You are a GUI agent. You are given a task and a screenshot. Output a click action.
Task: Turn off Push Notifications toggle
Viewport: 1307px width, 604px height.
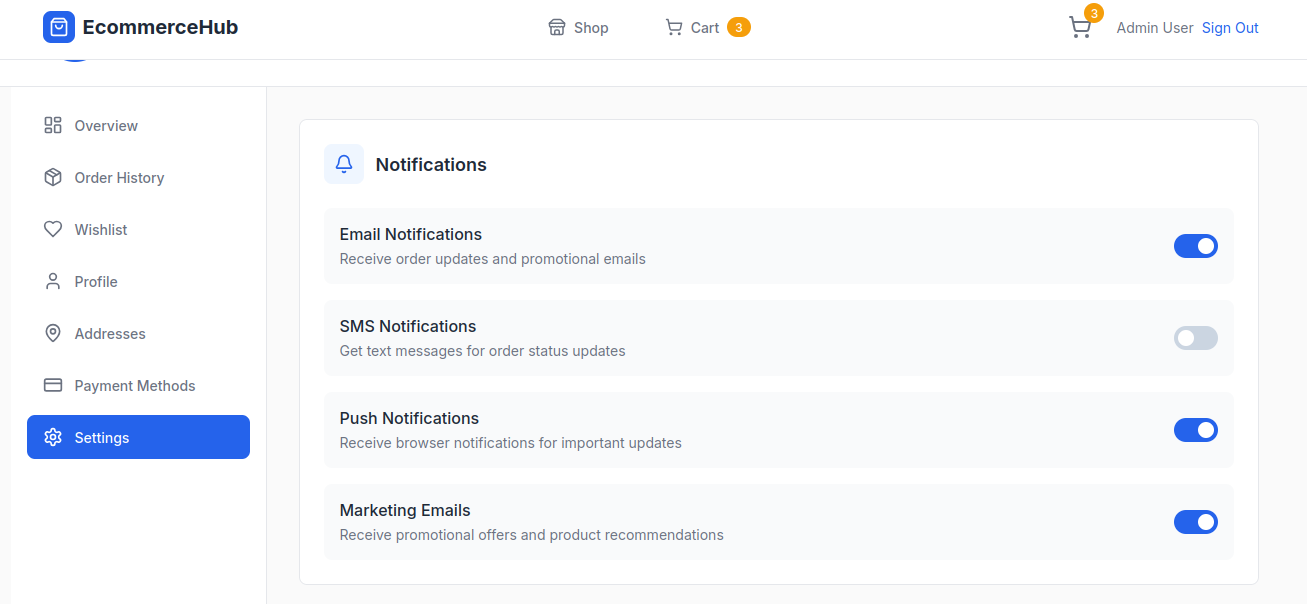point(1195,430)
